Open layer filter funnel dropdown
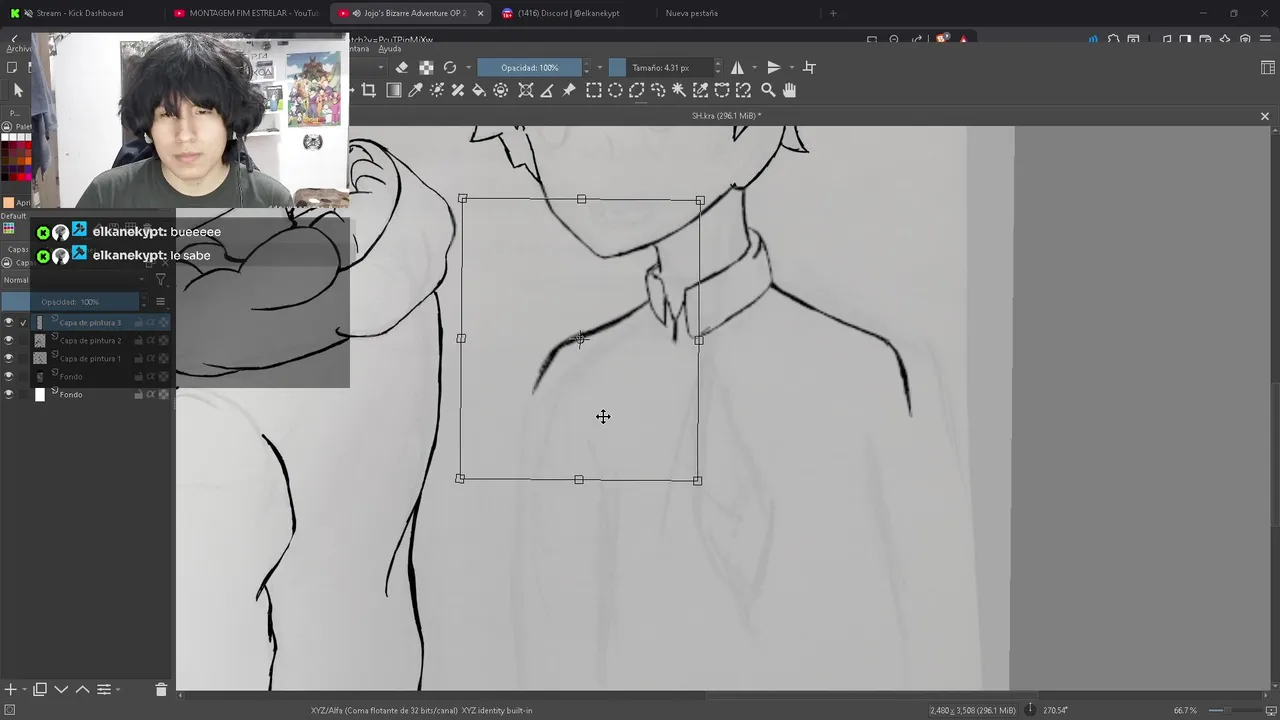Viewport: 1280px width, 720px height. pyautogui.click(x=161, y=280)
